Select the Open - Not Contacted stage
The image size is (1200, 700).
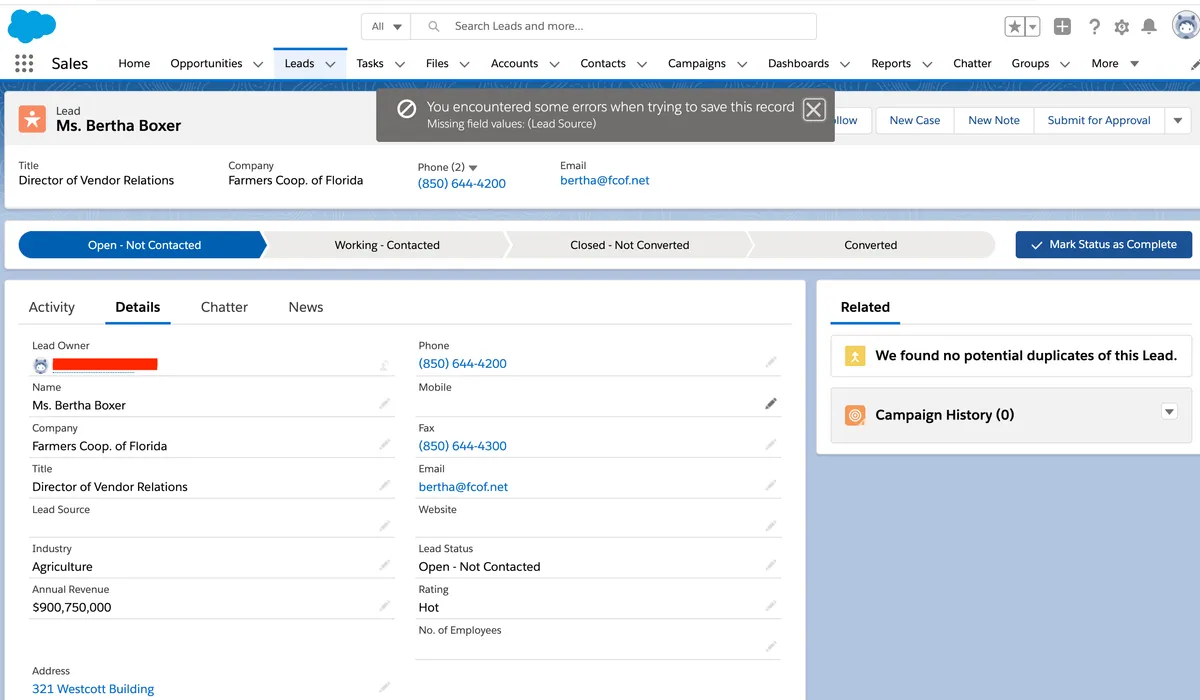144,245
